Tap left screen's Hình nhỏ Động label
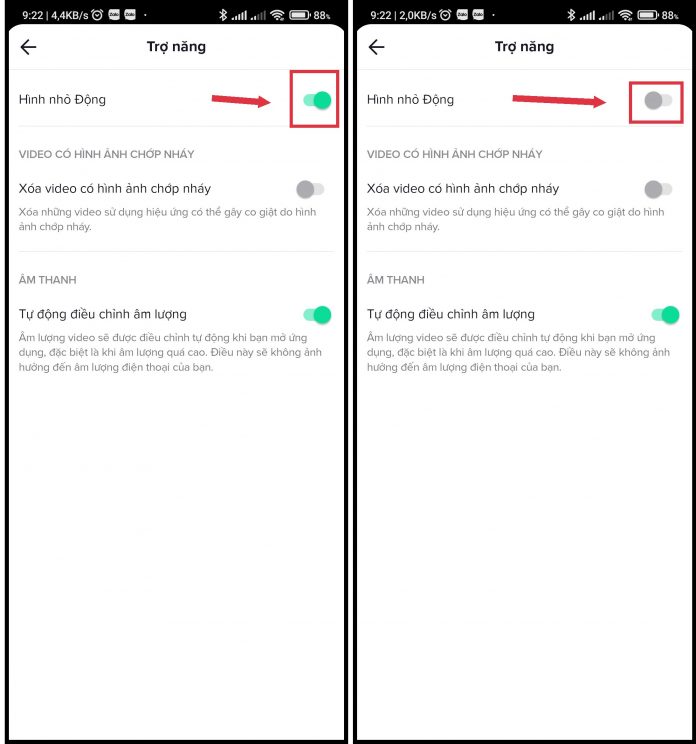This screenshot has height=744, width=696. (x=62, y=100)
